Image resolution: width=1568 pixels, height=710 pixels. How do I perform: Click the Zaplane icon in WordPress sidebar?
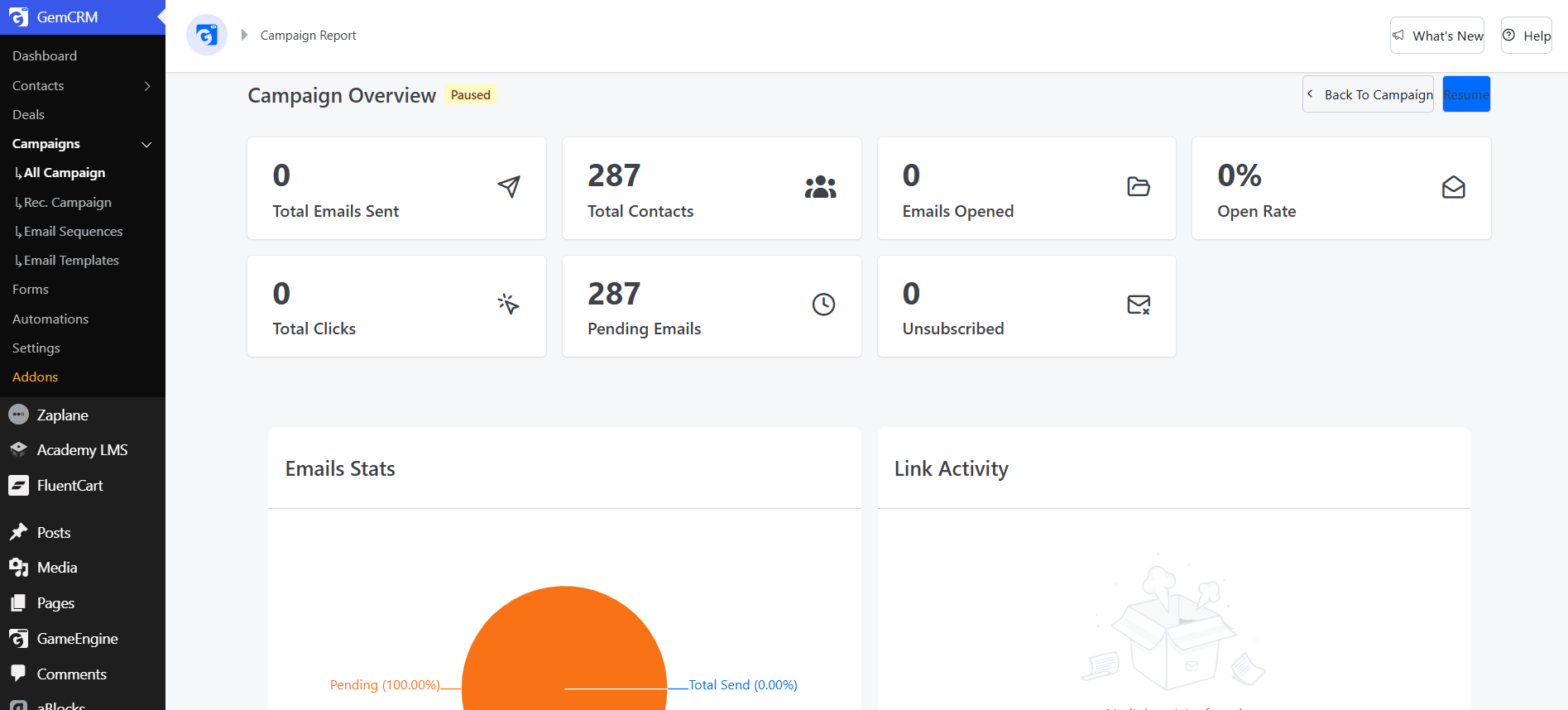pos(18,415)
